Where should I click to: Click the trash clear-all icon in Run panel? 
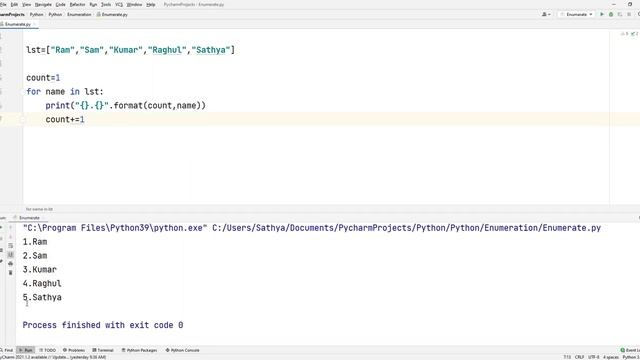point(11,273)
